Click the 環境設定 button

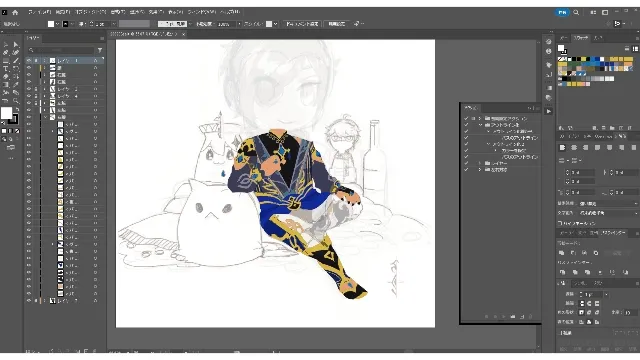click(337, 24)
